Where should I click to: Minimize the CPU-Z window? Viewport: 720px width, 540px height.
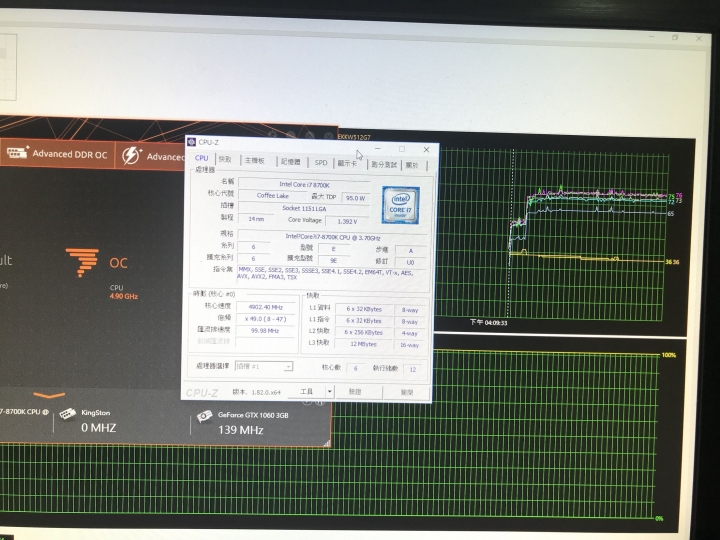(378, 148)
